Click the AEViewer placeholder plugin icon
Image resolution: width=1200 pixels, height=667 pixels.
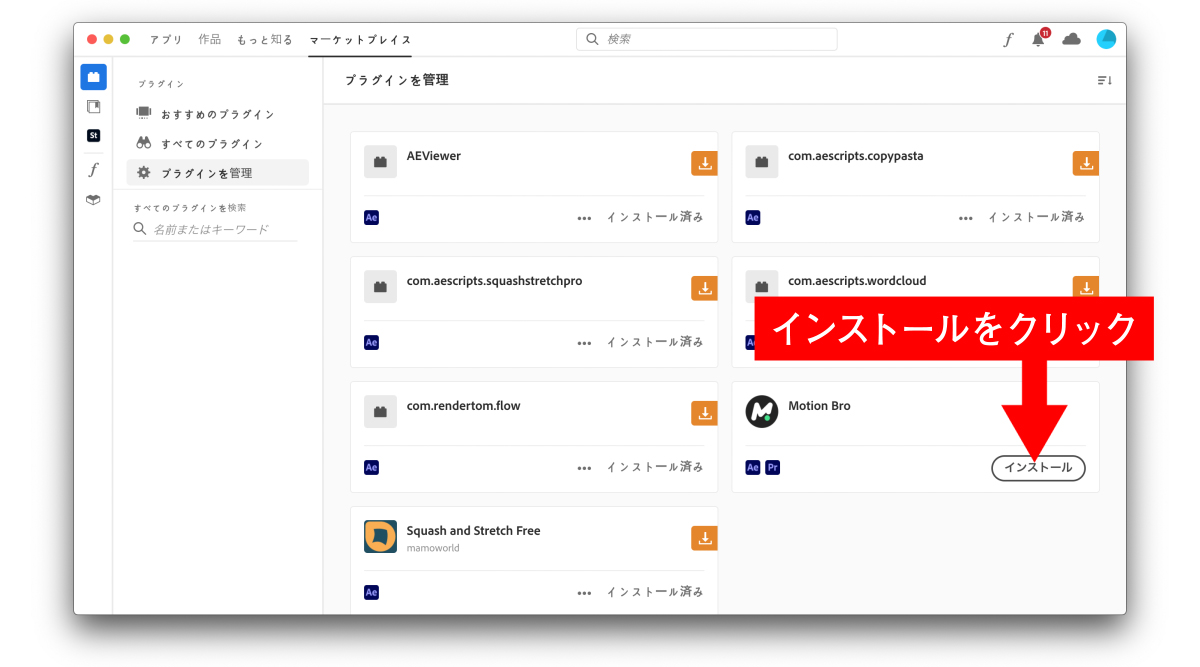tap(380, 162)
